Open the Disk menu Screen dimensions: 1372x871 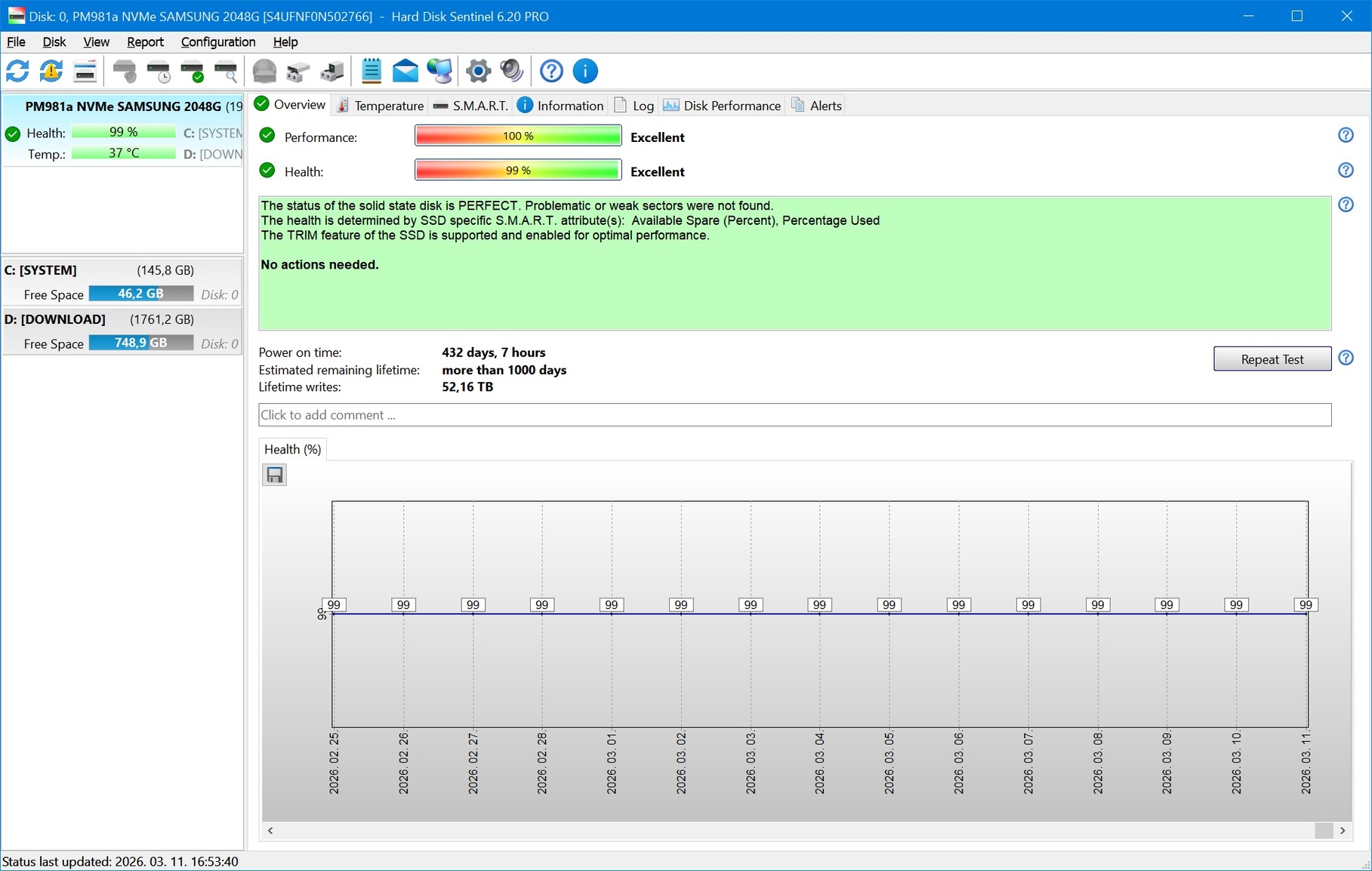54,42
